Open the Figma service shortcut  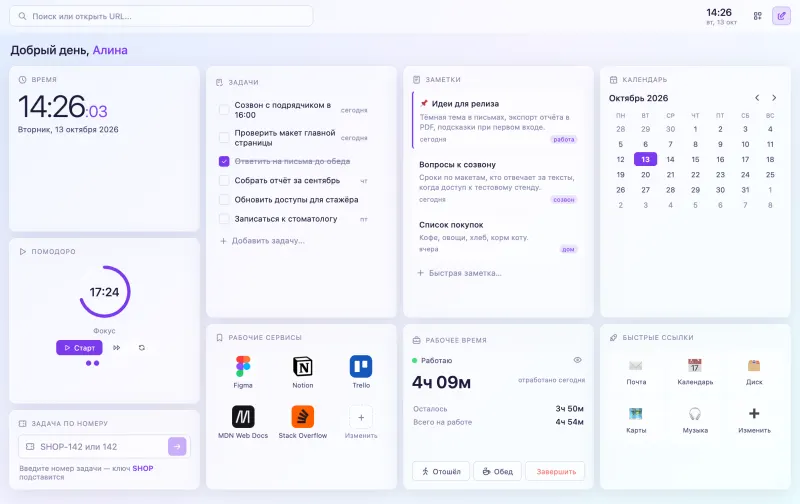(243, 372)
